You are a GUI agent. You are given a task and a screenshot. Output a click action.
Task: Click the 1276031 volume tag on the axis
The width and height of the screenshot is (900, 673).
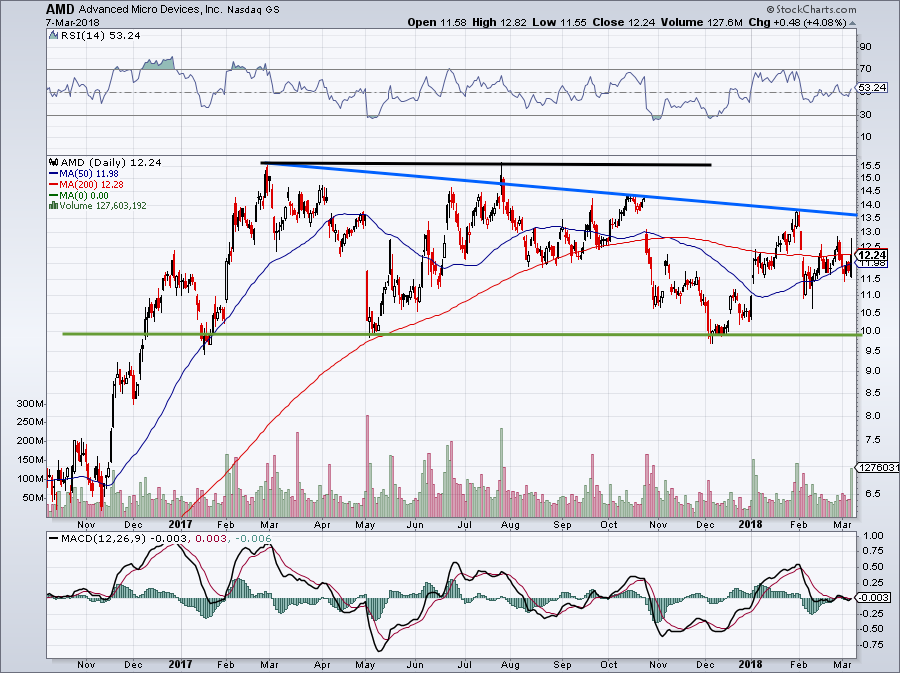pyautogui.click(x=878, y=468)
